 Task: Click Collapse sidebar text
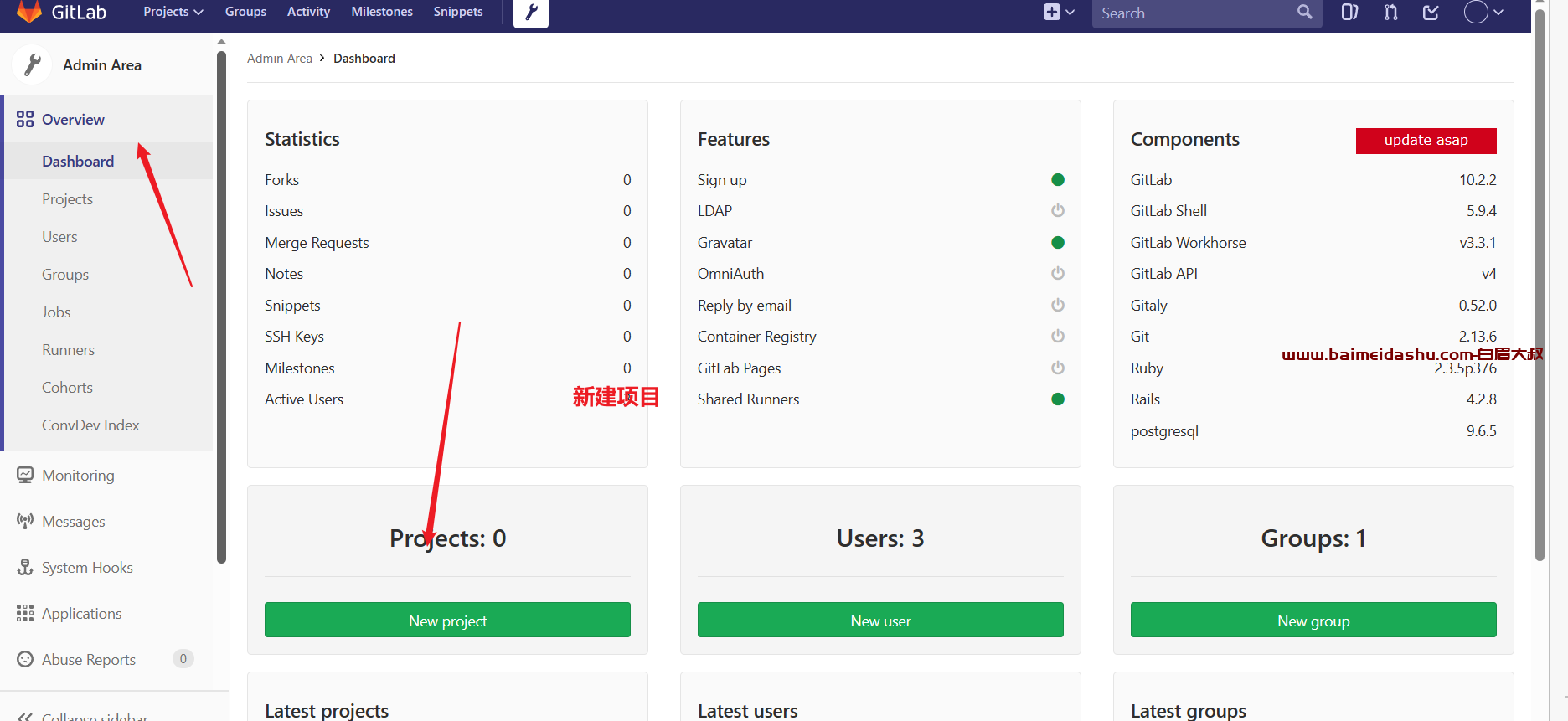point(95,716)
